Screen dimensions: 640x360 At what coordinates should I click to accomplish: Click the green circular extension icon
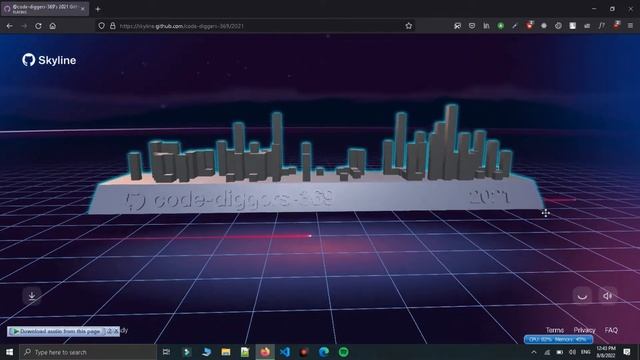(500, 26)
